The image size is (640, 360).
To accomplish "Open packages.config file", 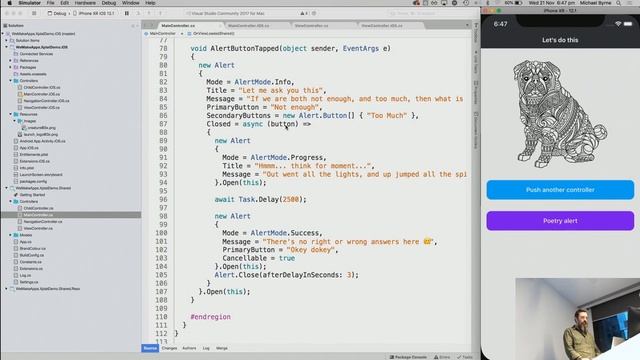I will 33,181.
